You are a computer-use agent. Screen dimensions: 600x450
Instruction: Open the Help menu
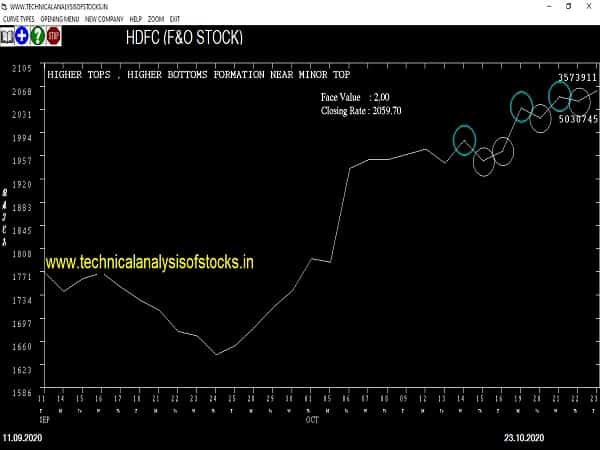[x=136, y=19]
